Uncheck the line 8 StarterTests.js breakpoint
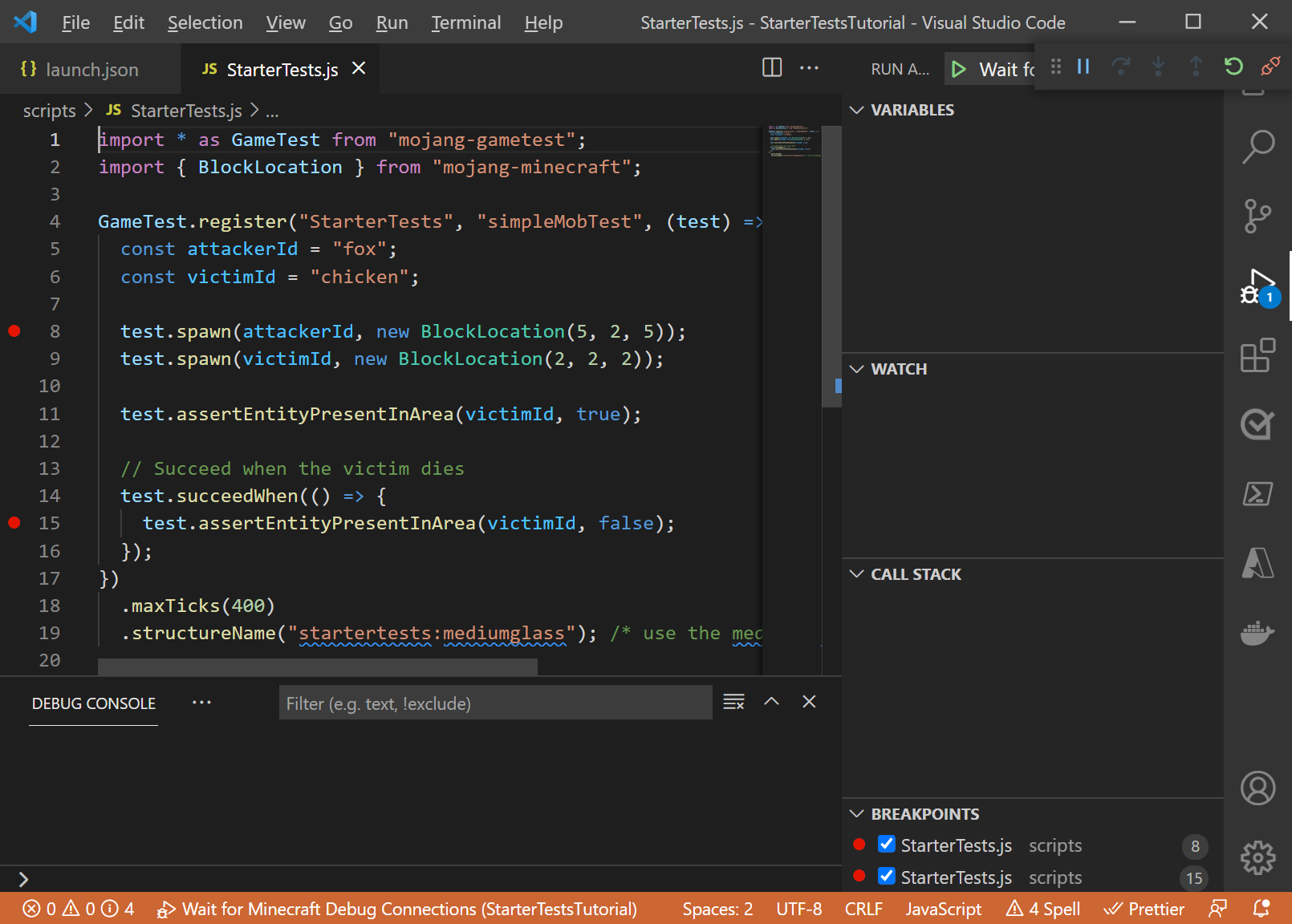The image size is (1292, 924). (887, 844)
